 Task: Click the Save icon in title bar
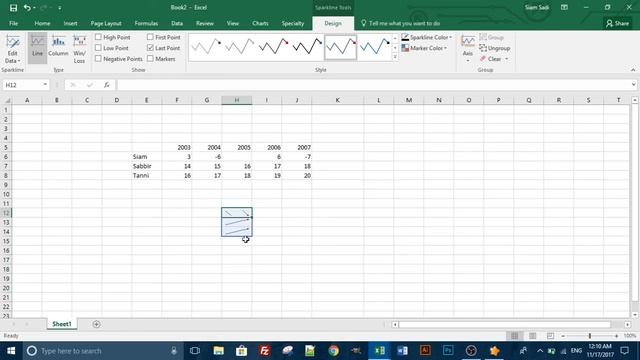coord(13,8)
